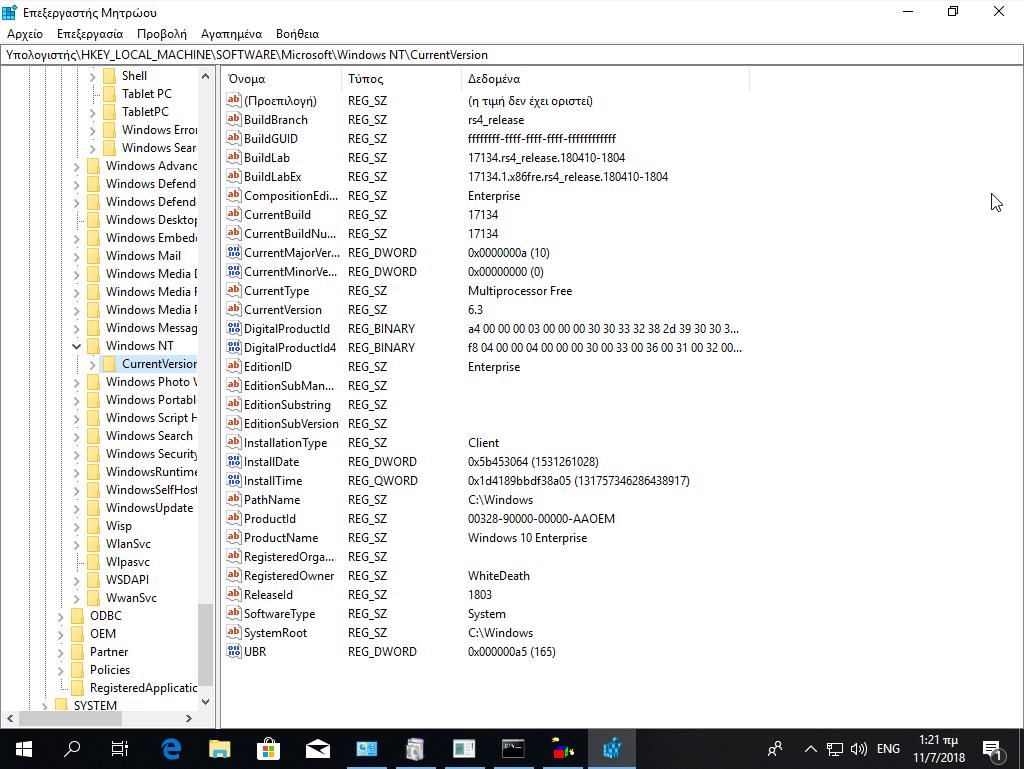Screen dimensions: 1024x769
Task: Expand the Policies tree node
Action: 61,670
